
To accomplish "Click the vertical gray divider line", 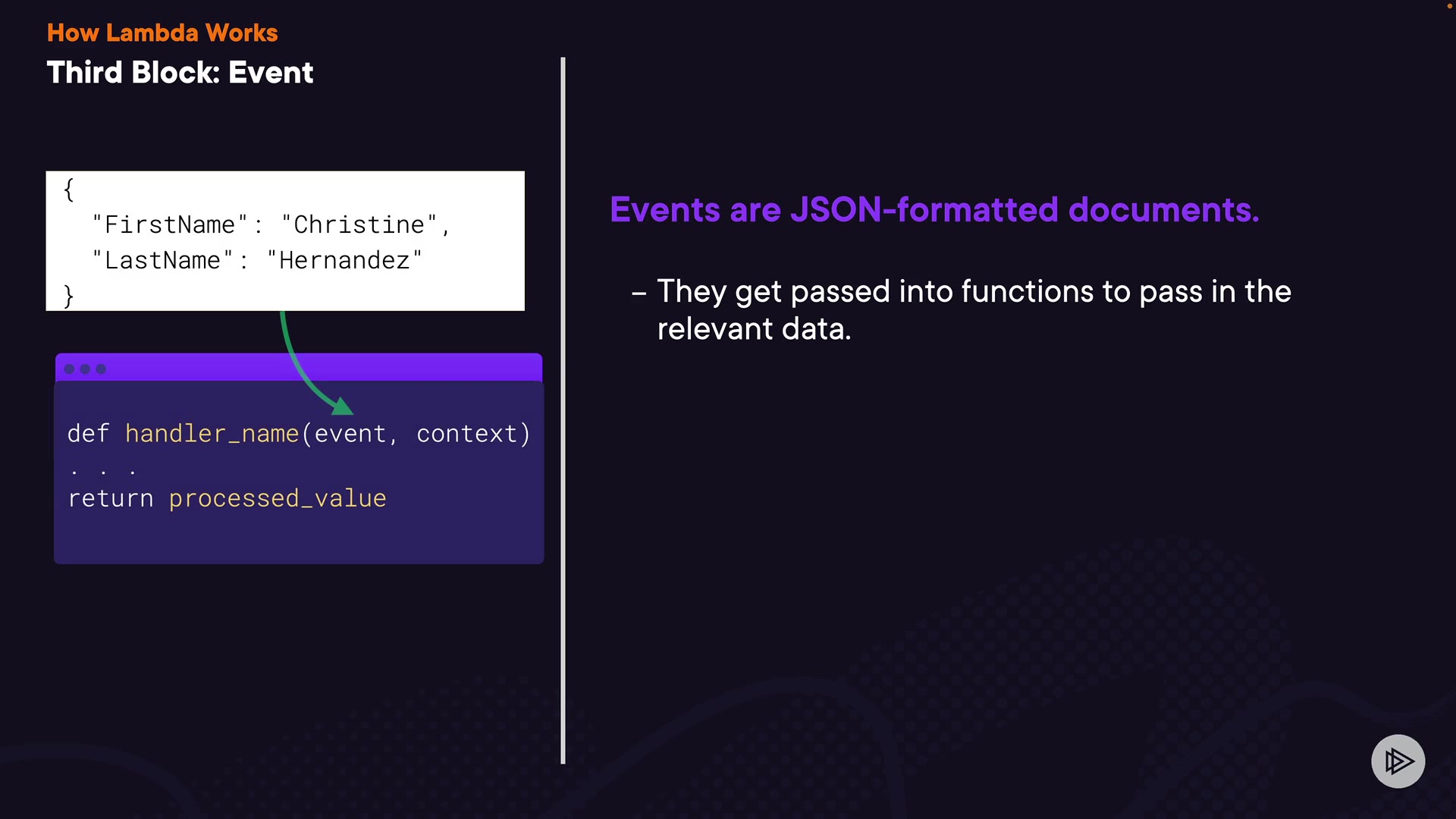I will point(563,409).
